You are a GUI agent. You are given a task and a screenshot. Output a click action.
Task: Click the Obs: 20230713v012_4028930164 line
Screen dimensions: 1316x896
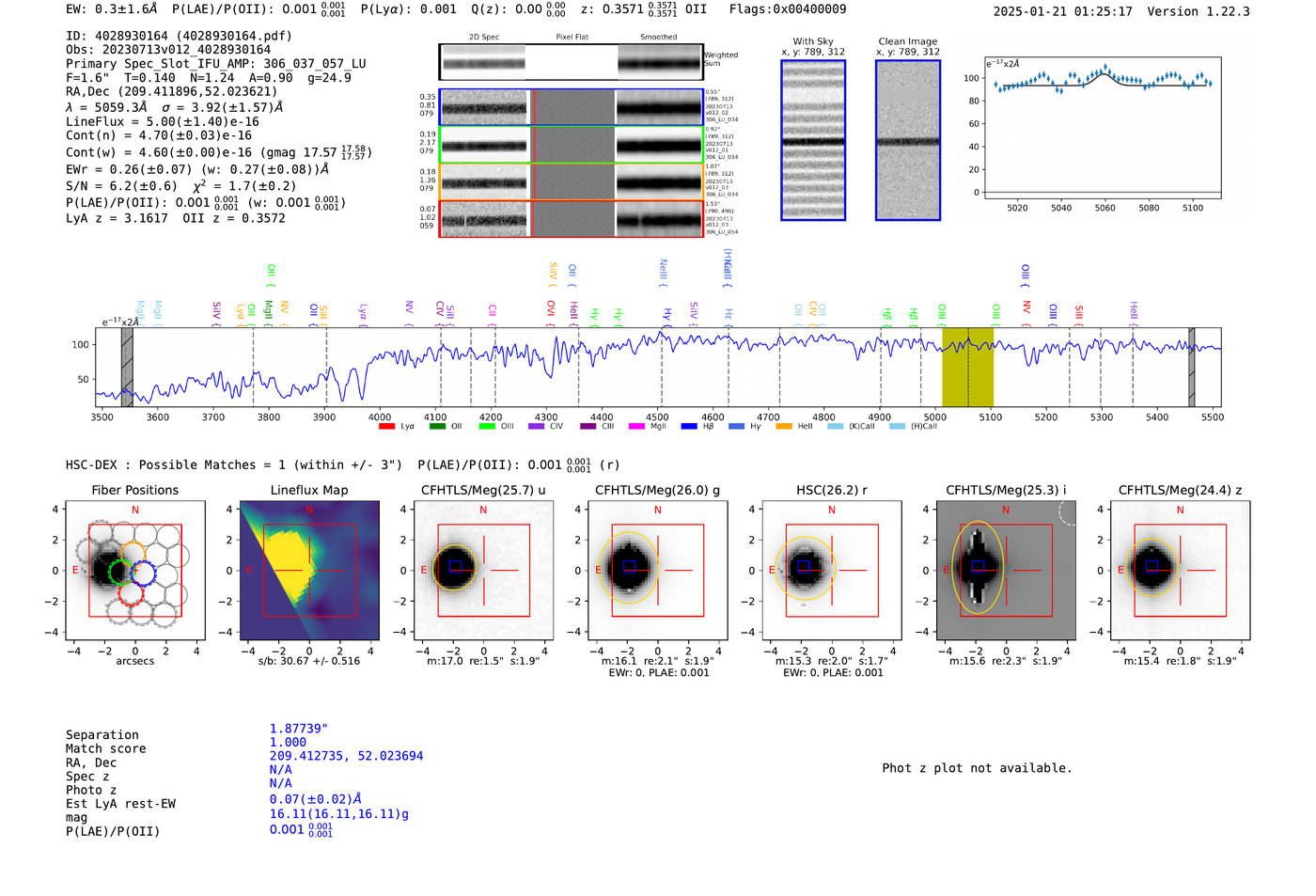(168, 50)
